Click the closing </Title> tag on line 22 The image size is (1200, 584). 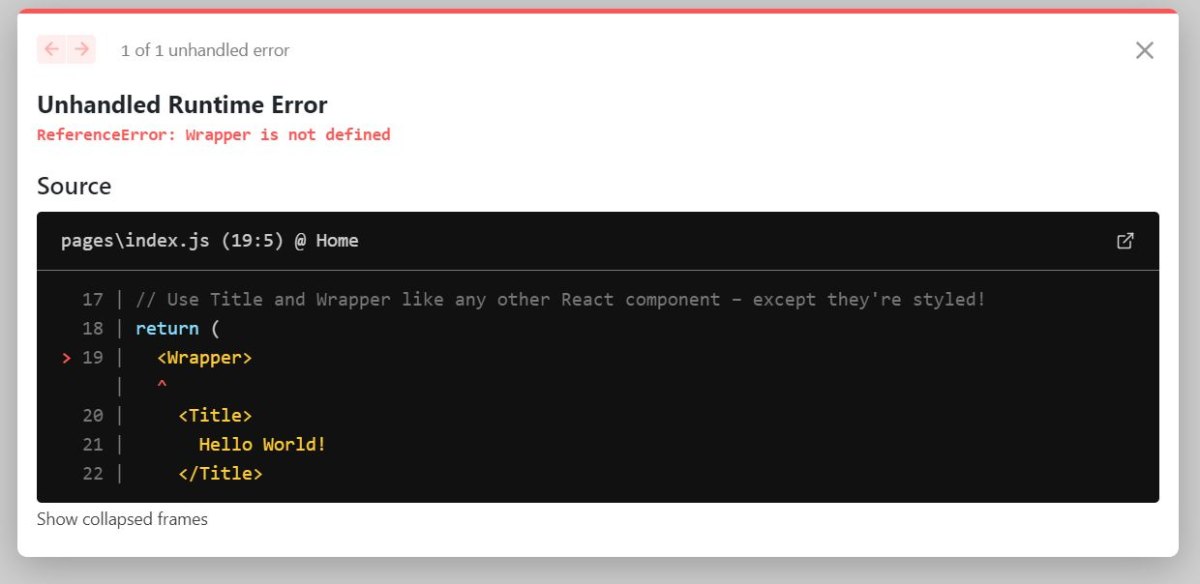point(220,473)
